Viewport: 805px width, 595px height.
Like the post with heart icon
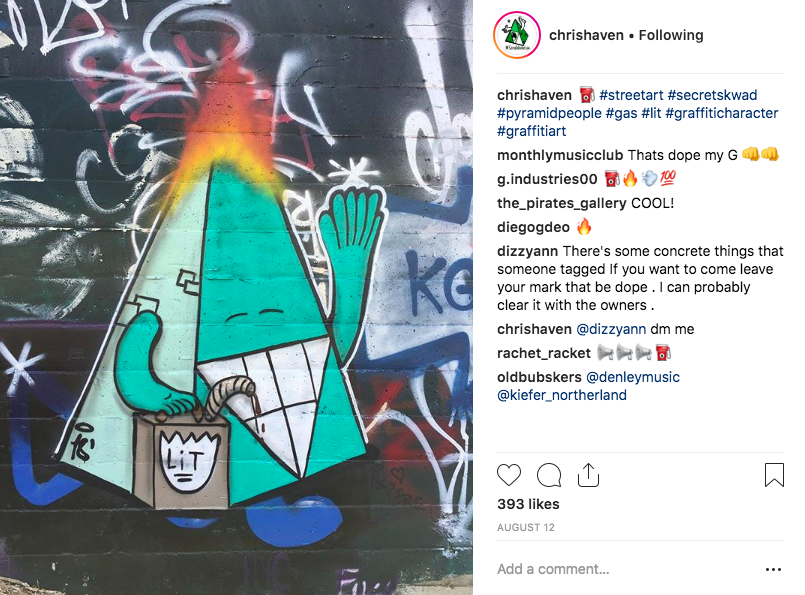coord(509,474)
